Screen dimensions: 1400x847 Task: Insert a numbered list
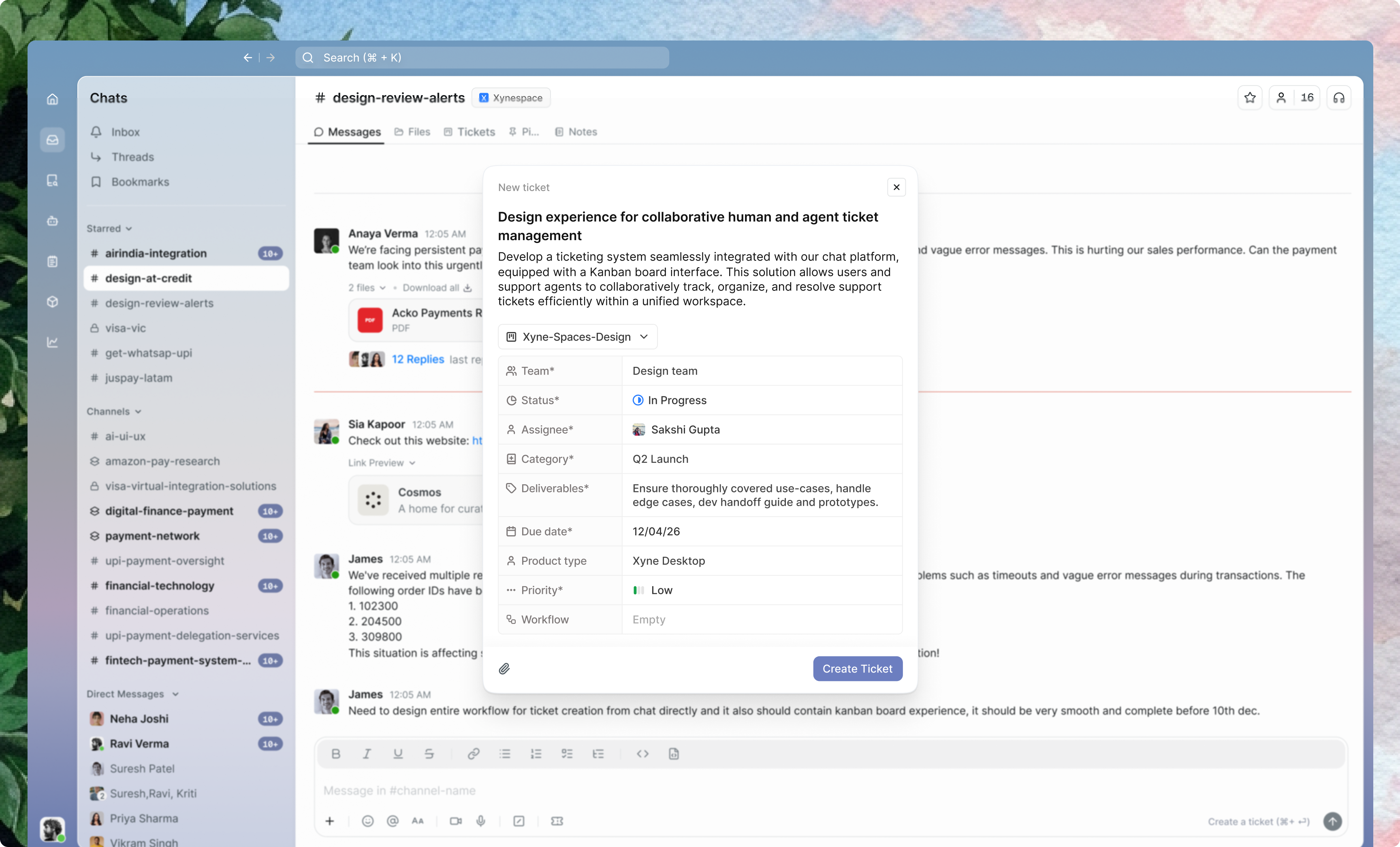[536, 753]
